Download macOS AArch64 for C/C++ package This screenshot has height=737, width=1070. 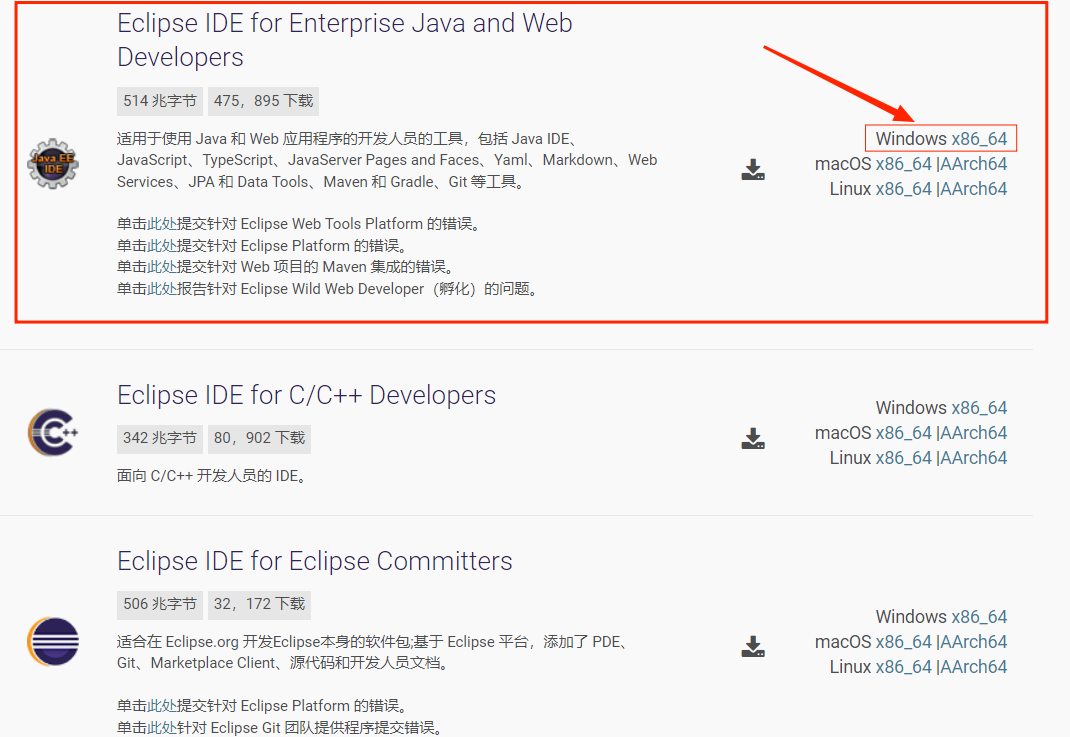click(x=974, y=433)
